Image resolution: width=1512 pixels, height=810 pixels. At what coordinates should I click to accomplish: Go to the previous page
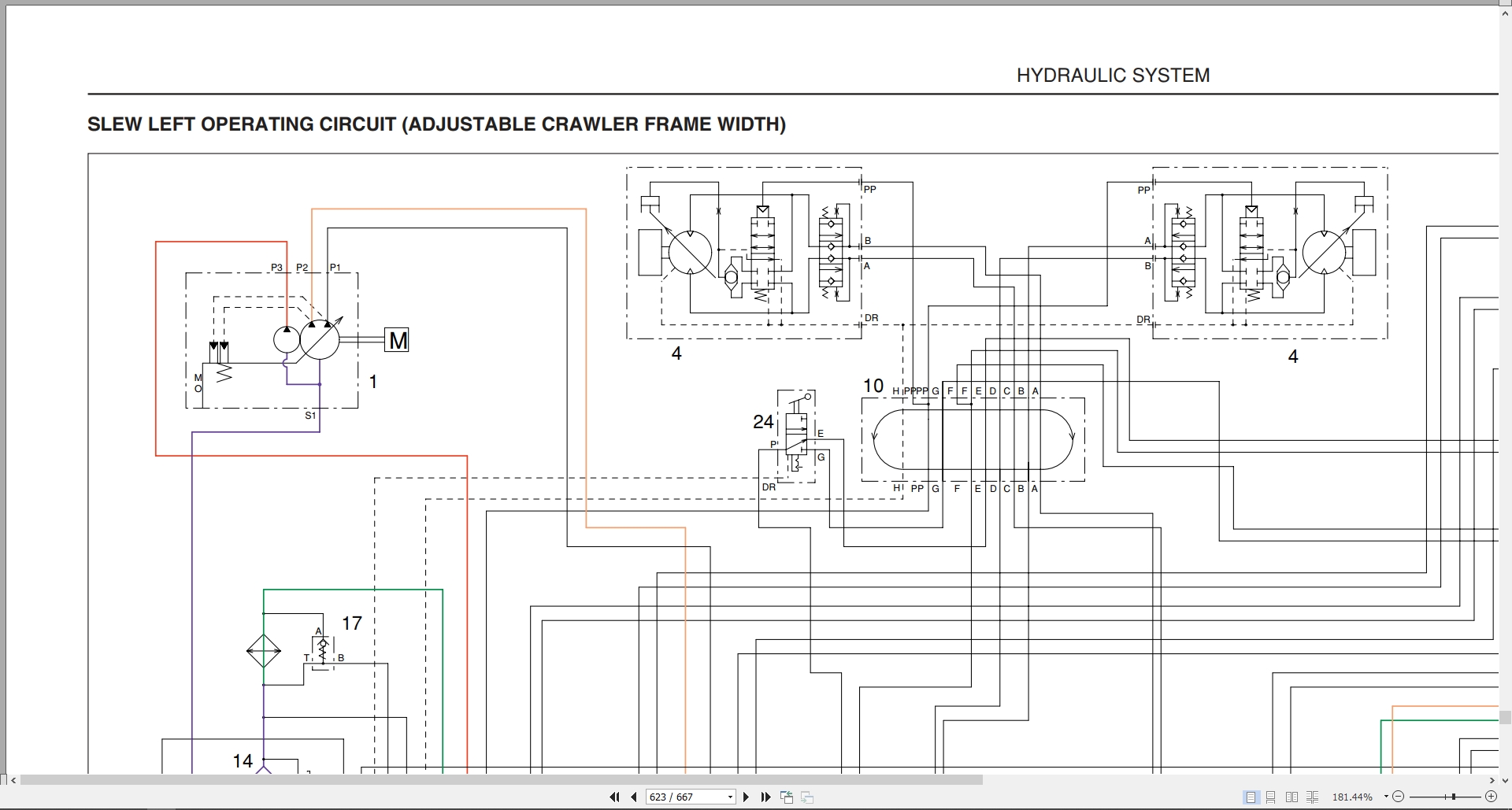tap(634, 797)
